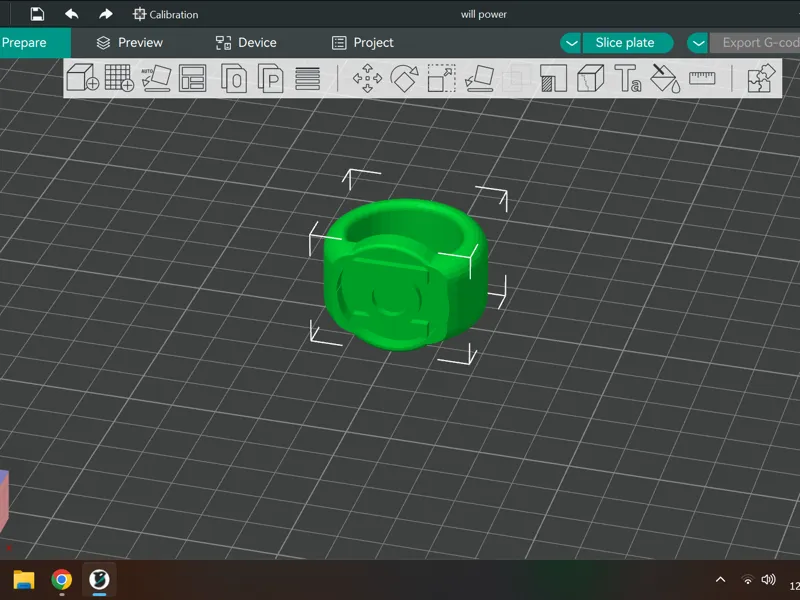Arrange all objects on the plate
800x600 pixels.
tap(192, 78)
